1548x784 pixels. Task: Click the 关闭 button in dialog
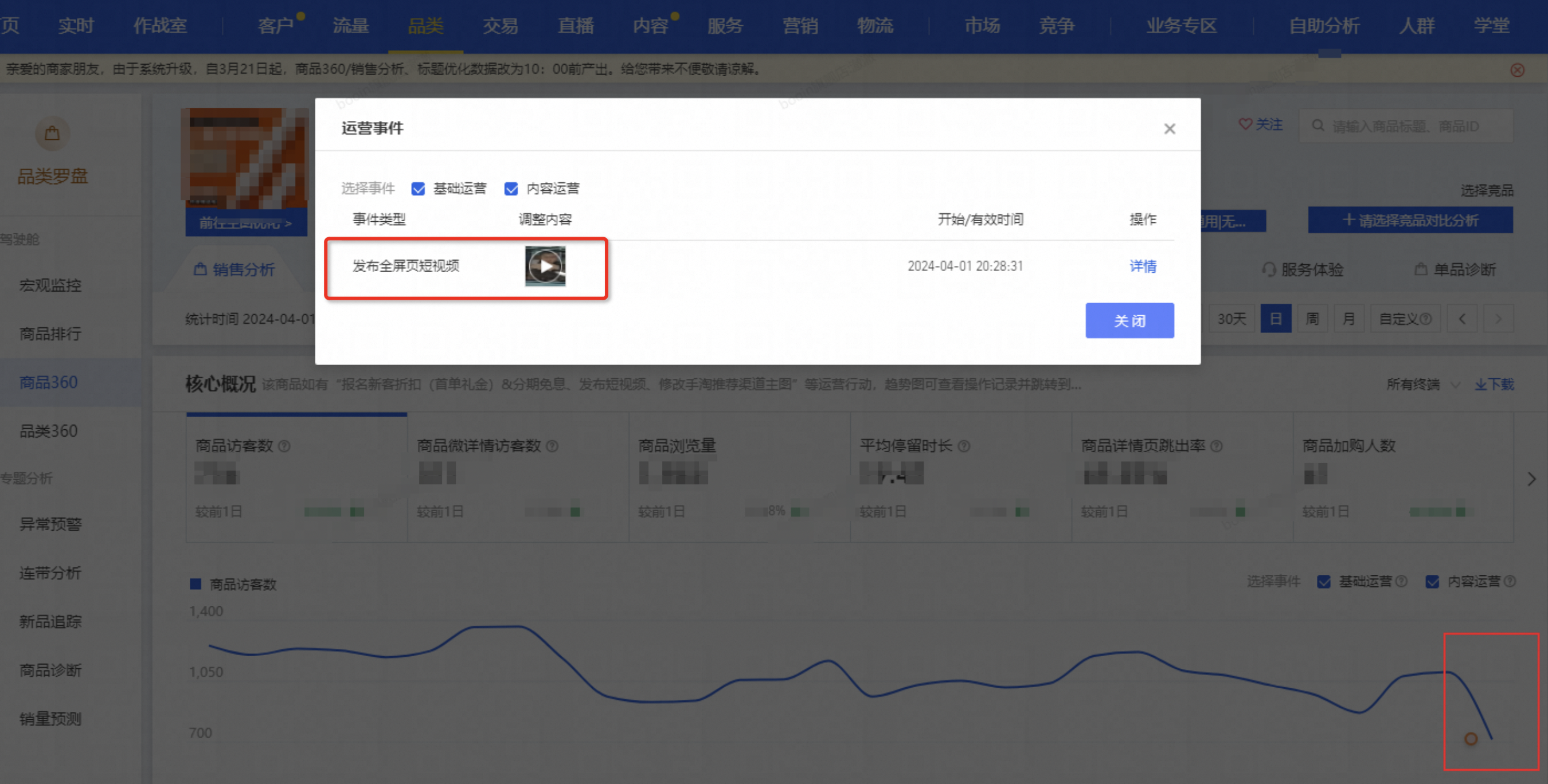click(x=1129, y=320)
